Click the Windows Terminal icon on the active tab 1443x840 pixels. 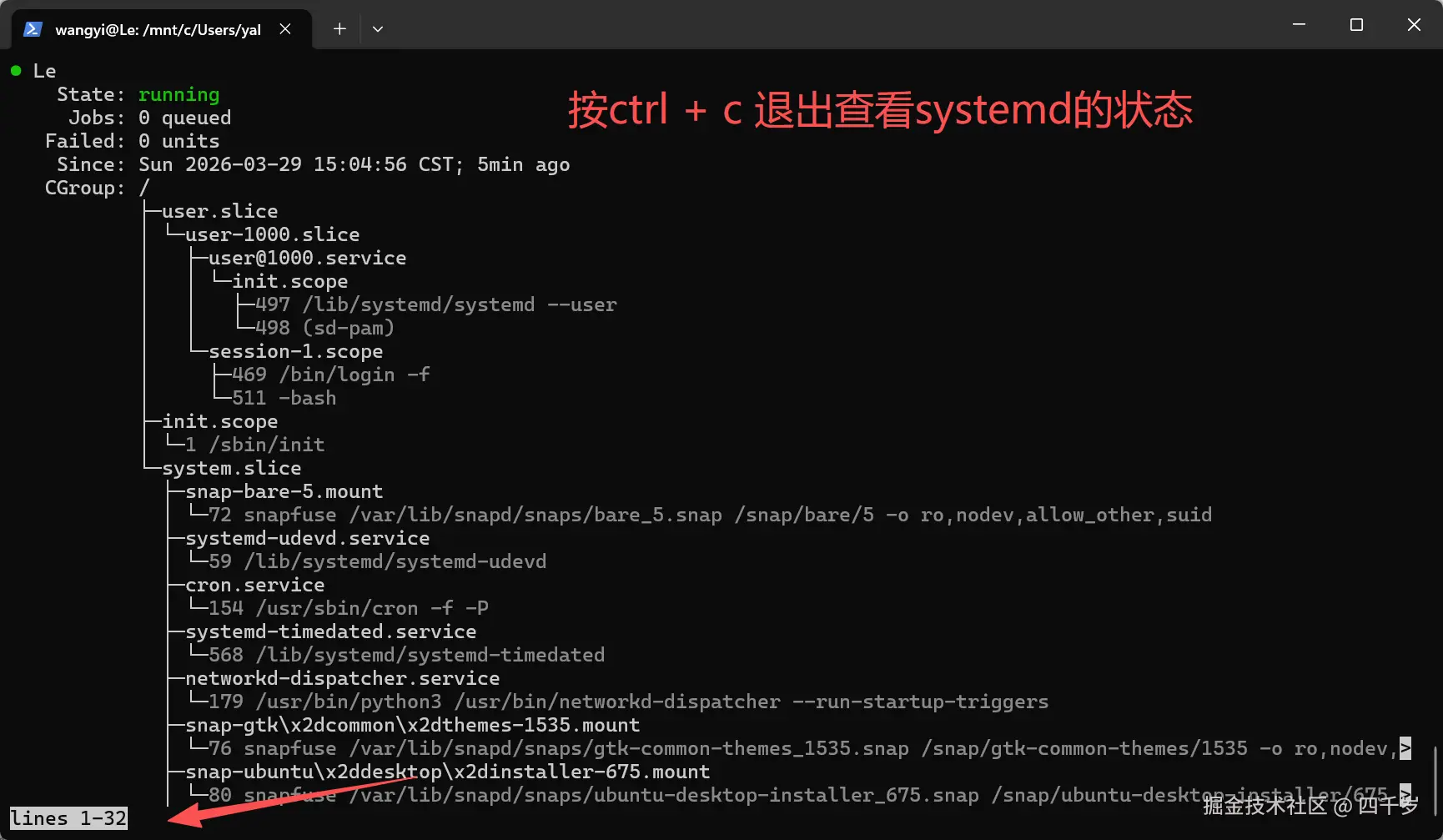coord(33,28)
